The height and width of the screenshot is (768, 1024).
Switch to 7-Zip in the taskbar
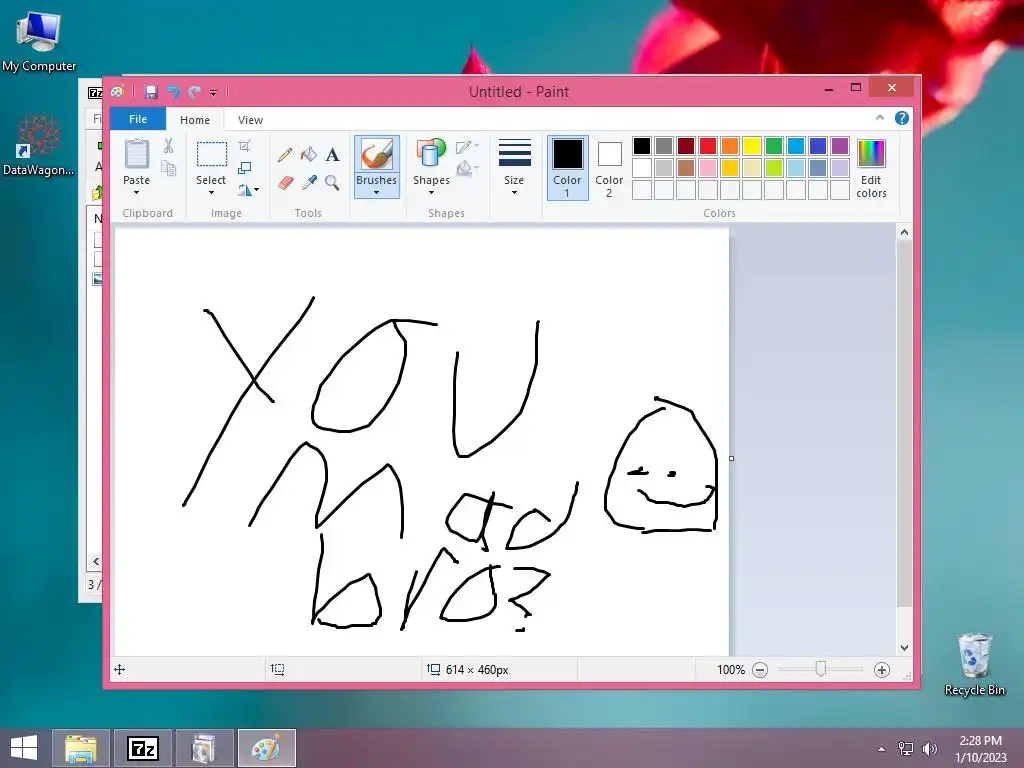[143, 748]
